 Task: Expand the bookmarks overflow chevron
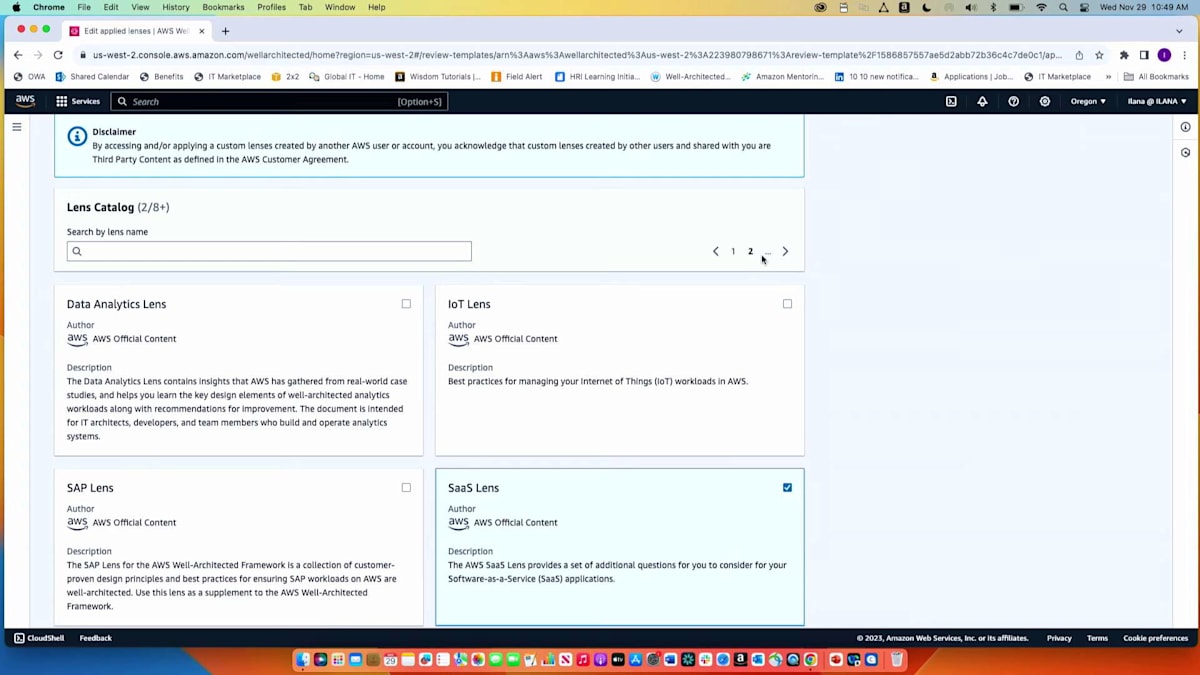tap(1108, 76)
